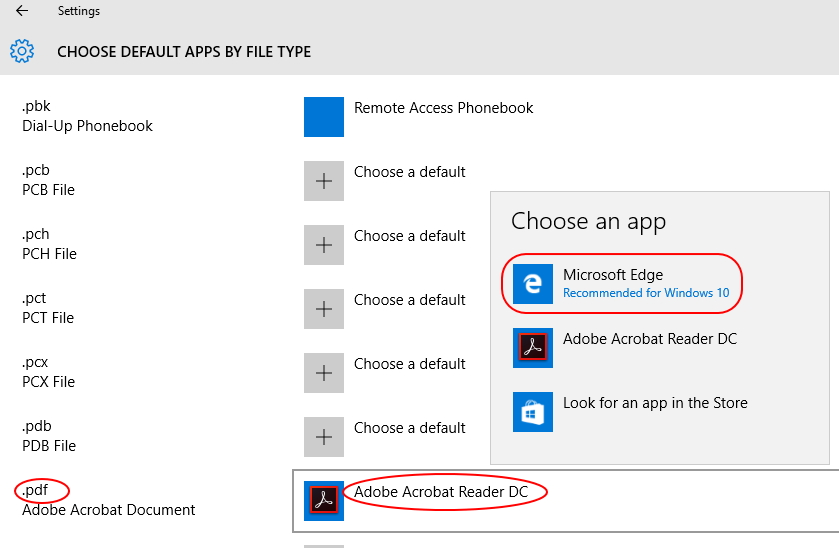
Task: Click the plus icon for .pcb file
Action: 324,181
